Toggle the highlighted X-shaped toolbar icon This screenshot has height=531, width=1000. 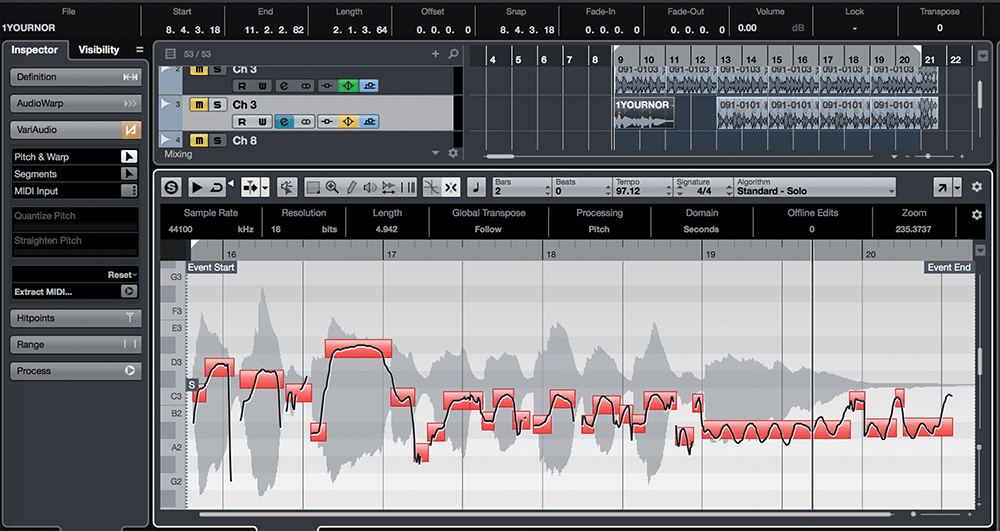pos(451,187)
